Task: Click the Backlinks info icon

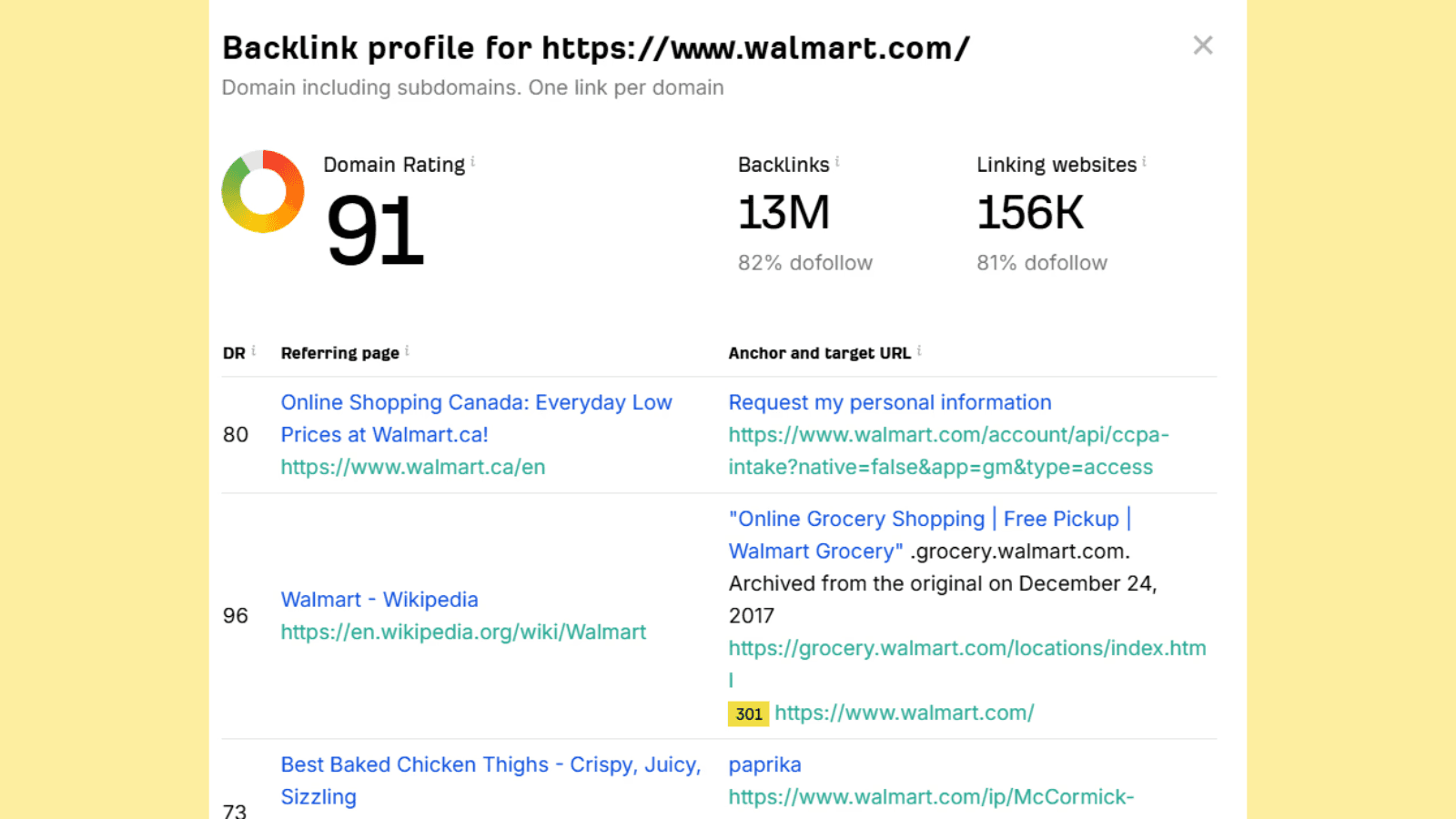Action: (837, 162)
